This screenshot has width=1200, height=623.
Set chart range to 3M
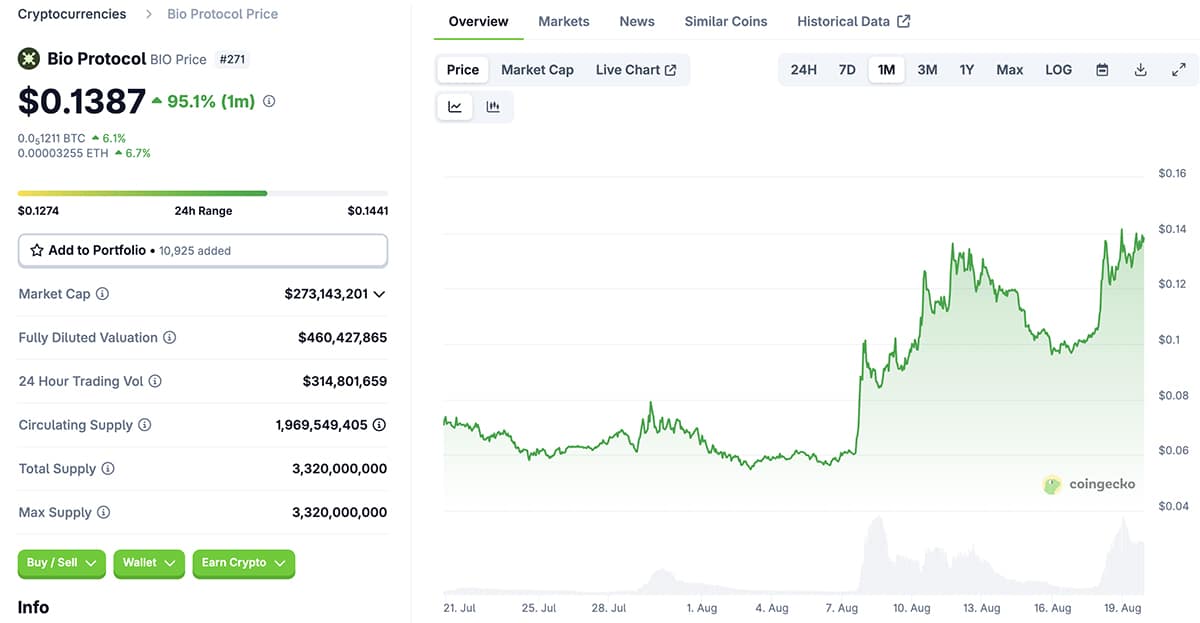click(927, 70)
